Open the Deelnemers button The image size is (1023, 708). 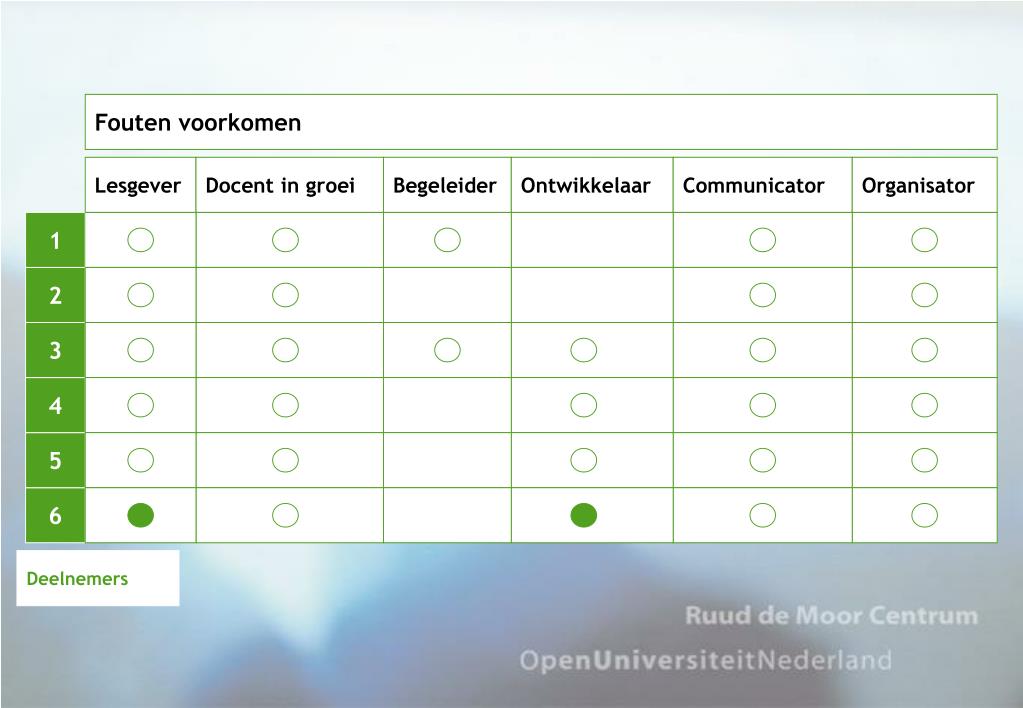[98, 578]
